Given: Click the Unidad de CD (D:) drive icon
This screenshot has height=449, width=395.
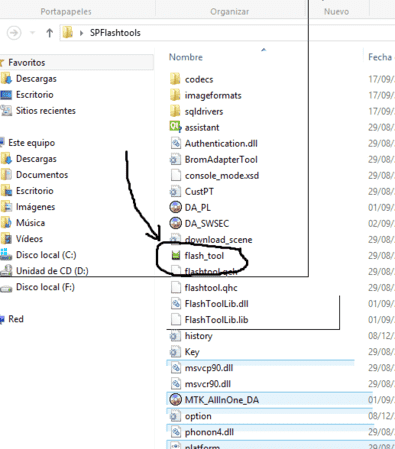Looking at the screenshot, I should (x=6, y=271).
